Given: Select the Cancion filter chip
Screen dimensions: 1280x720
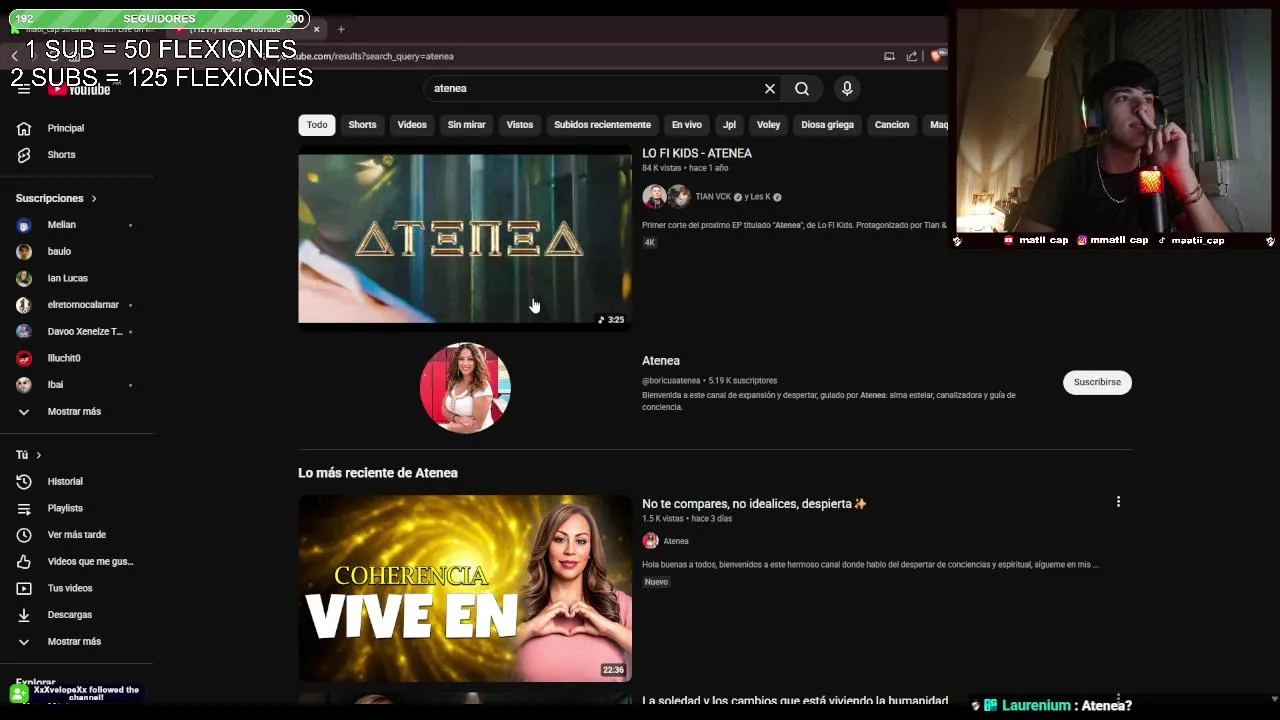Looking at the screenshot, I should coord(892,125).
